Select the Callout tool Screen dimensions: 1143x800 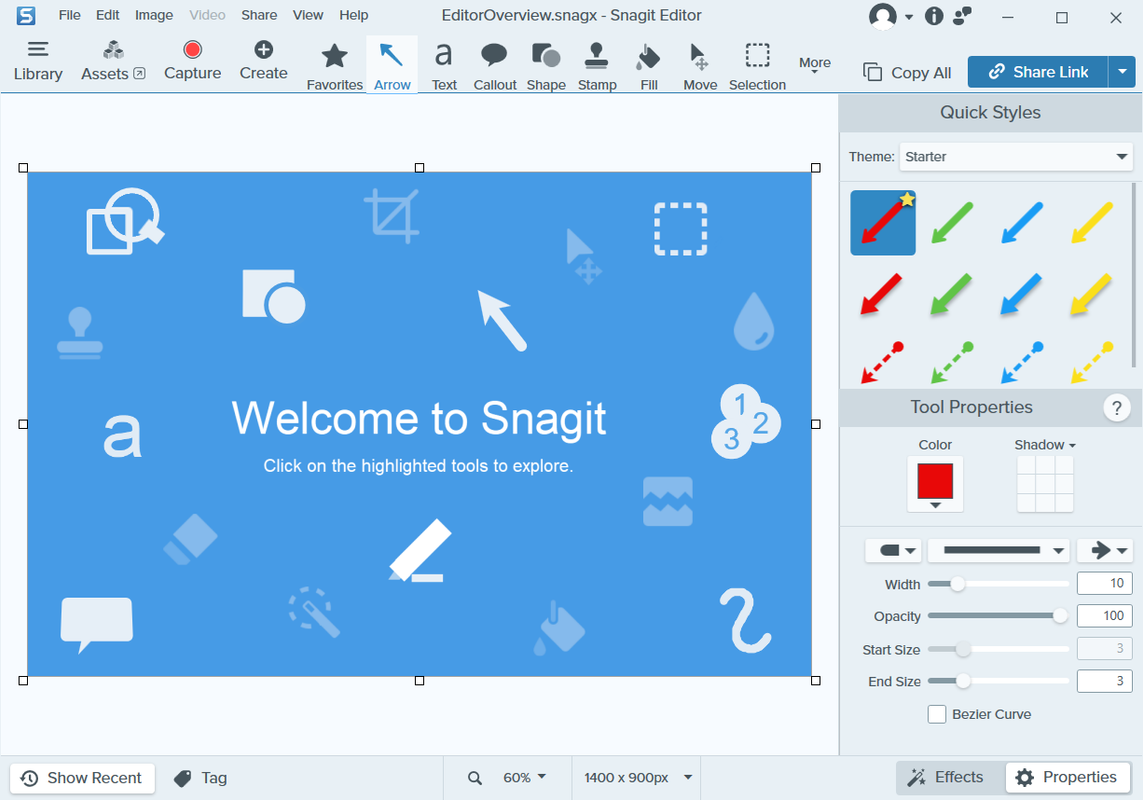[x=495, y=66]
